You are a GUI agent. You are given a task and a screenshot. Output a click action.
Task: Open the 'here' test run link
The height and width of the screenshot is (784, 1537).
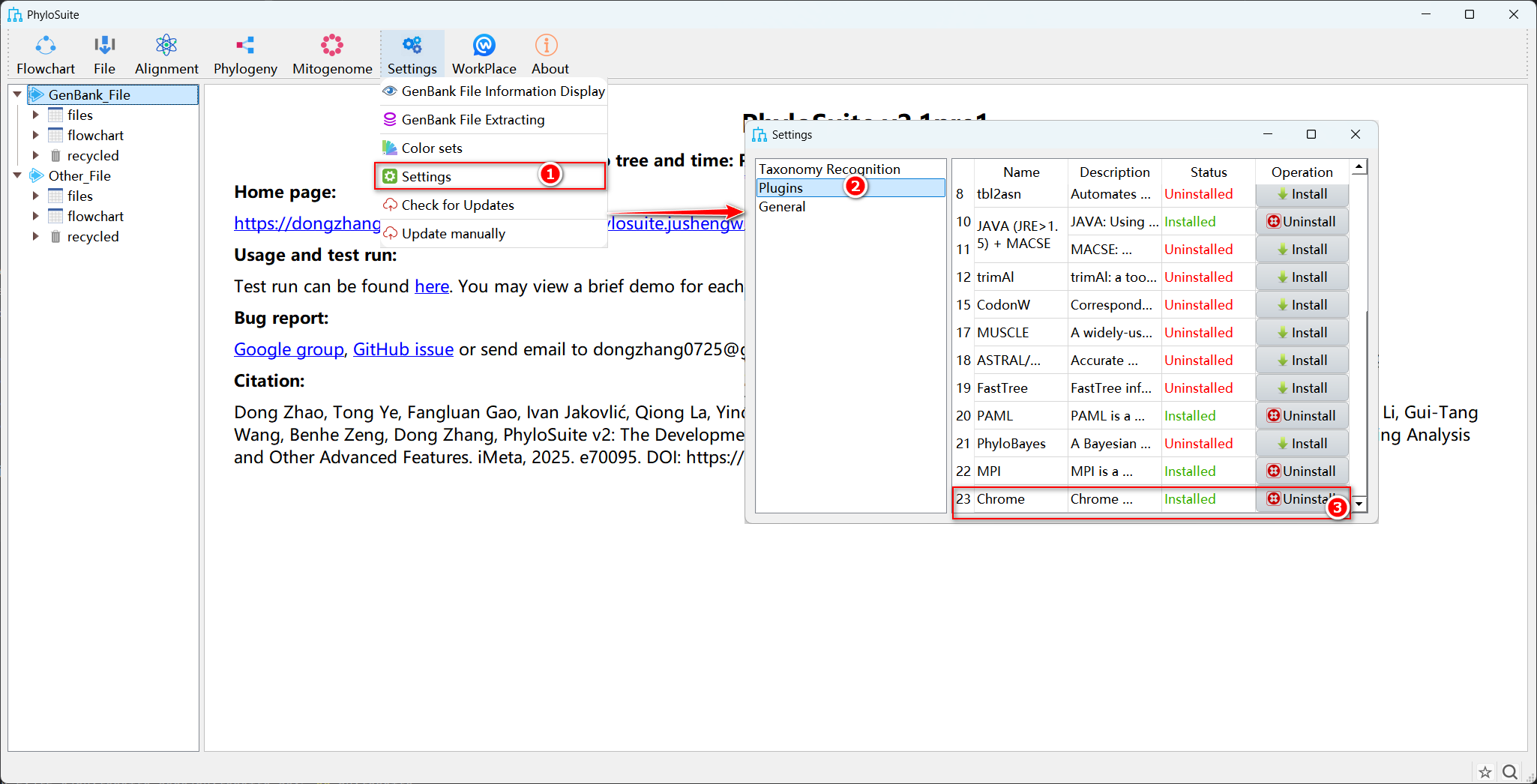(432, 286)
